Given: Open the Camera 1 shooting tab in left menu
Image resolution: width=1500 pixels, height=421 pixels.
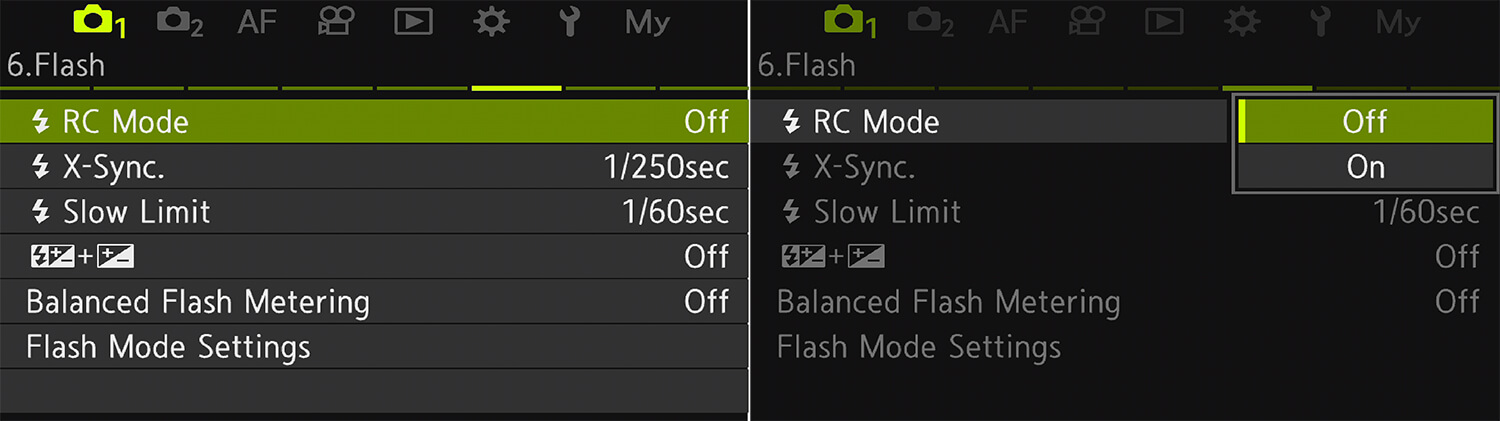Looking at the screenshot, I should 99,22.
